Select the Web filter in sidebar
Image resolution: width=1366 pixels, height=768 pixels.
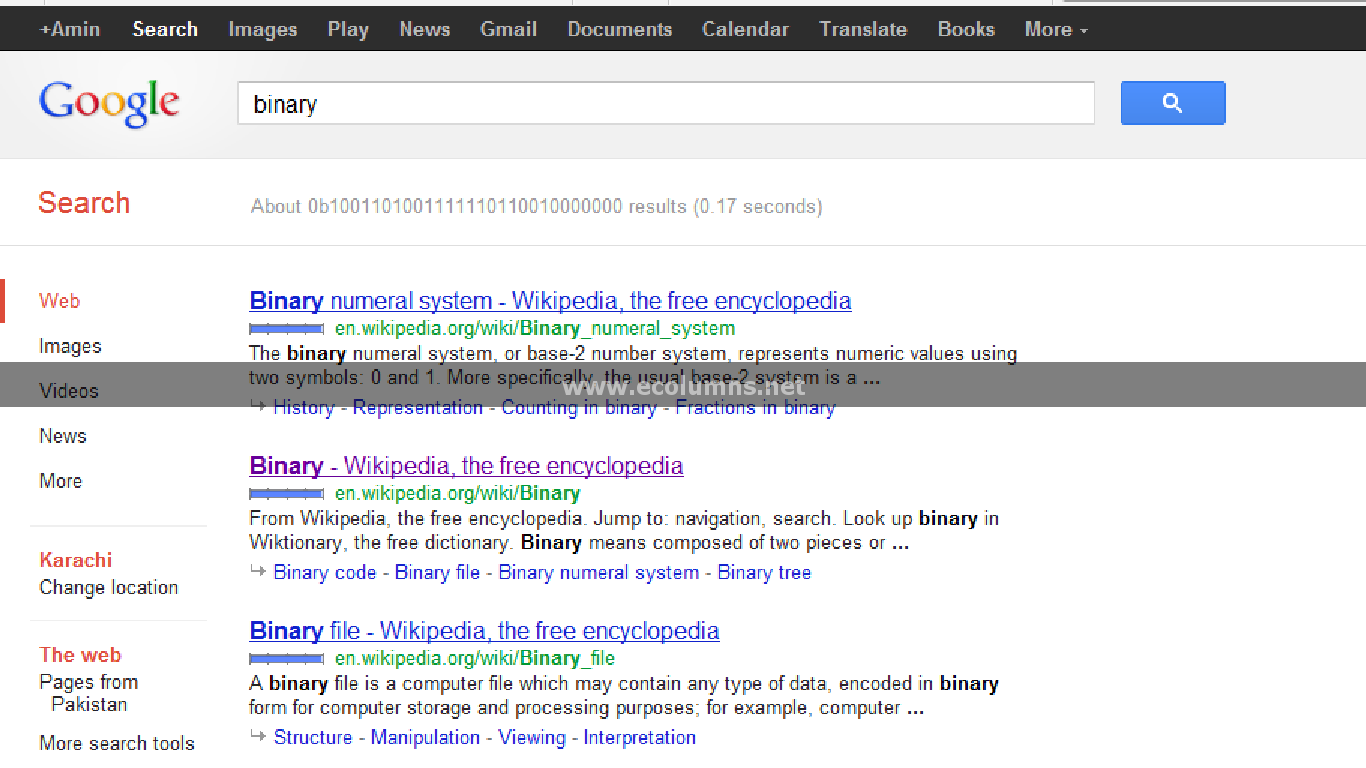pos(60,301)
